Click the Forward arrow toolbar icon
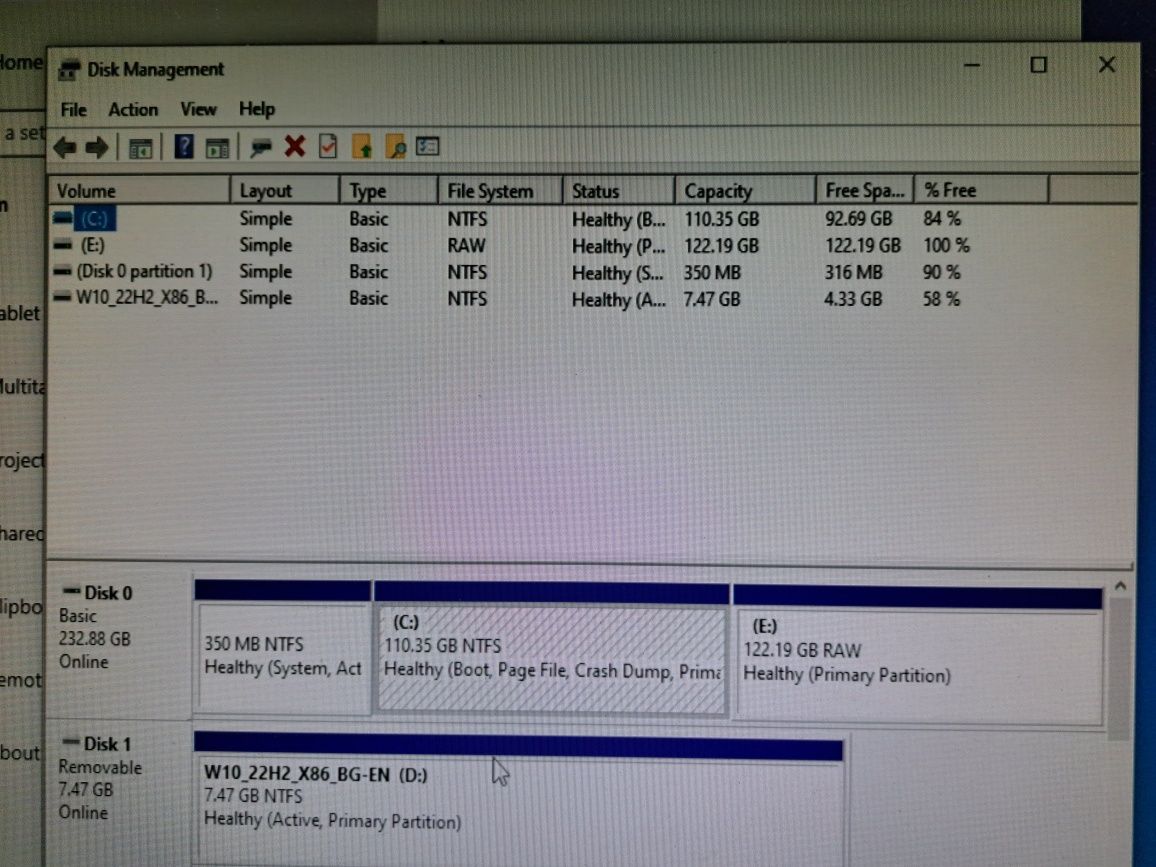Screen dimensions: 1156x867 point(97,147)
